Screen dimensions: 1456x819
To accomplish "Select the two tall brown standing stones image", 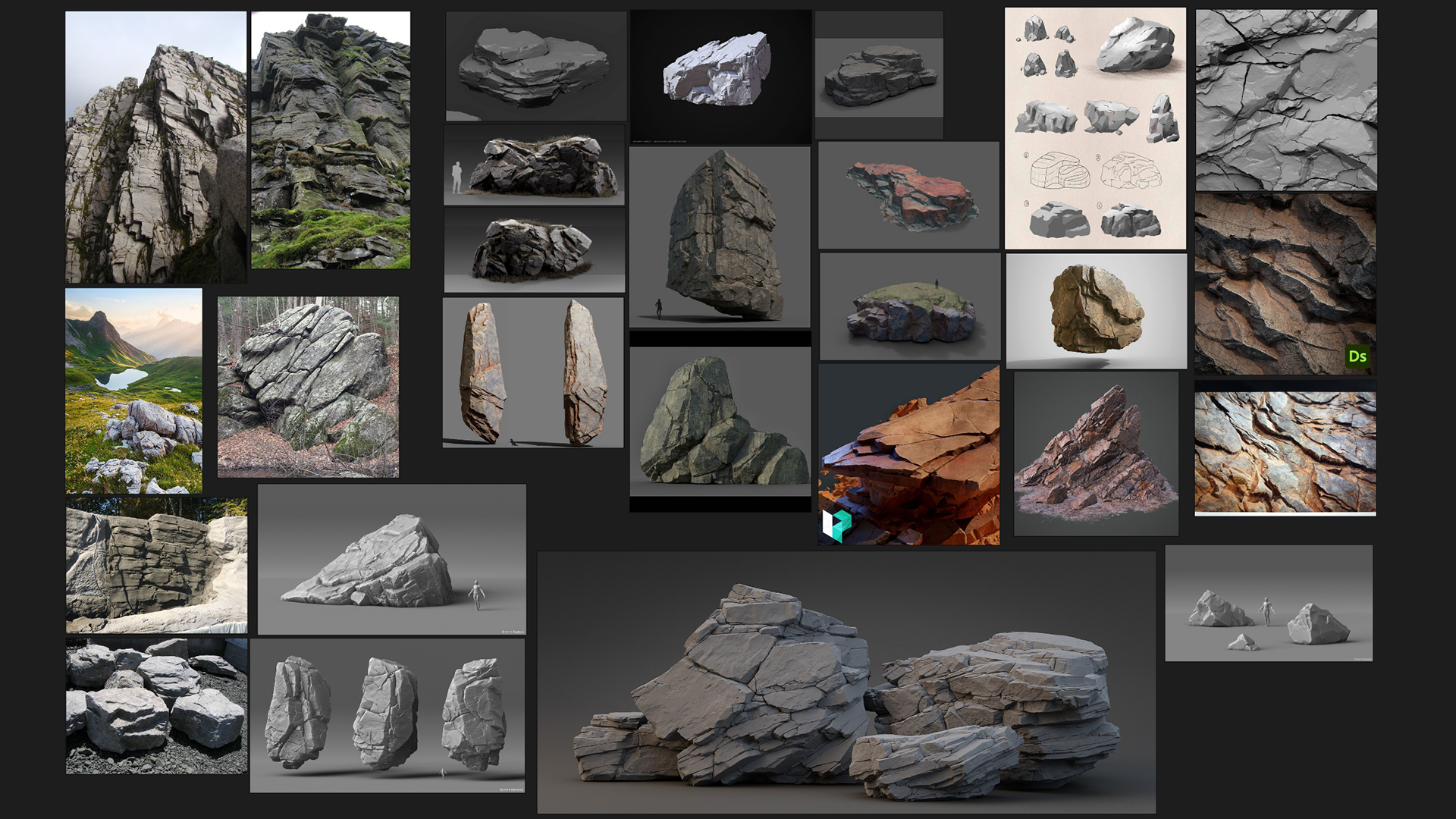I will pyautogui.click(x=533, y=372).
